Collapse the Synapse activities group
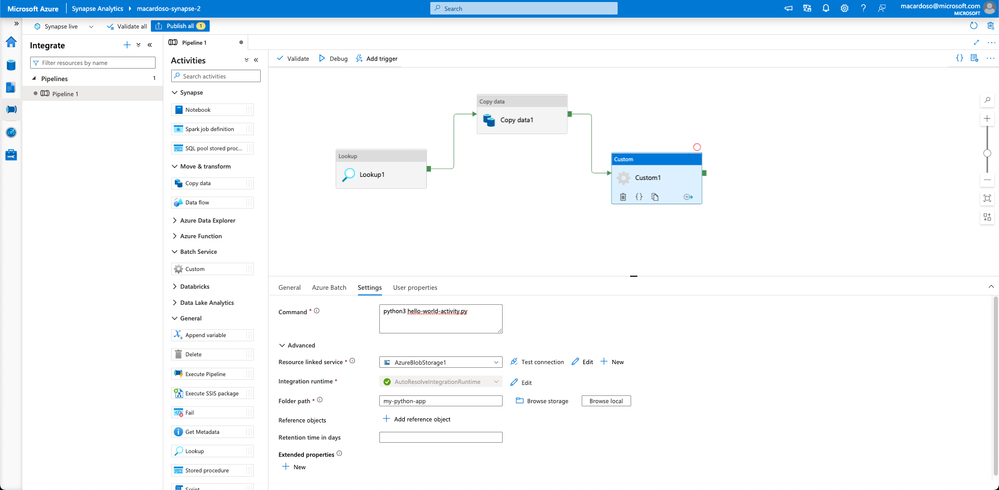999x490 pixels. point(175,93)
